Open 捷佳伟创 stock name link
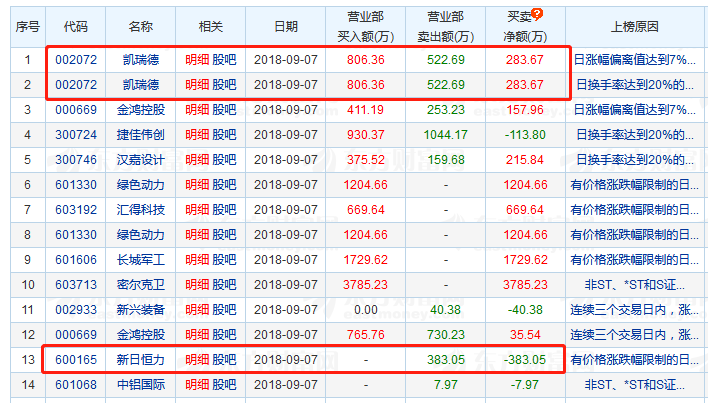This screenshot has width=708, height=403. 140,133
